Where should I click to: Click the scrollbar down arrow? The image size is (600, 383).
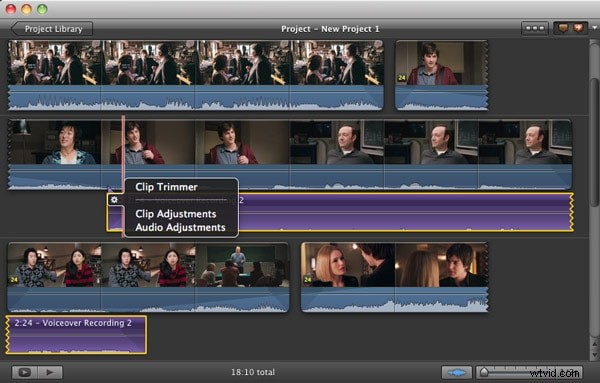pyautogui.click(x=595, y=355)
